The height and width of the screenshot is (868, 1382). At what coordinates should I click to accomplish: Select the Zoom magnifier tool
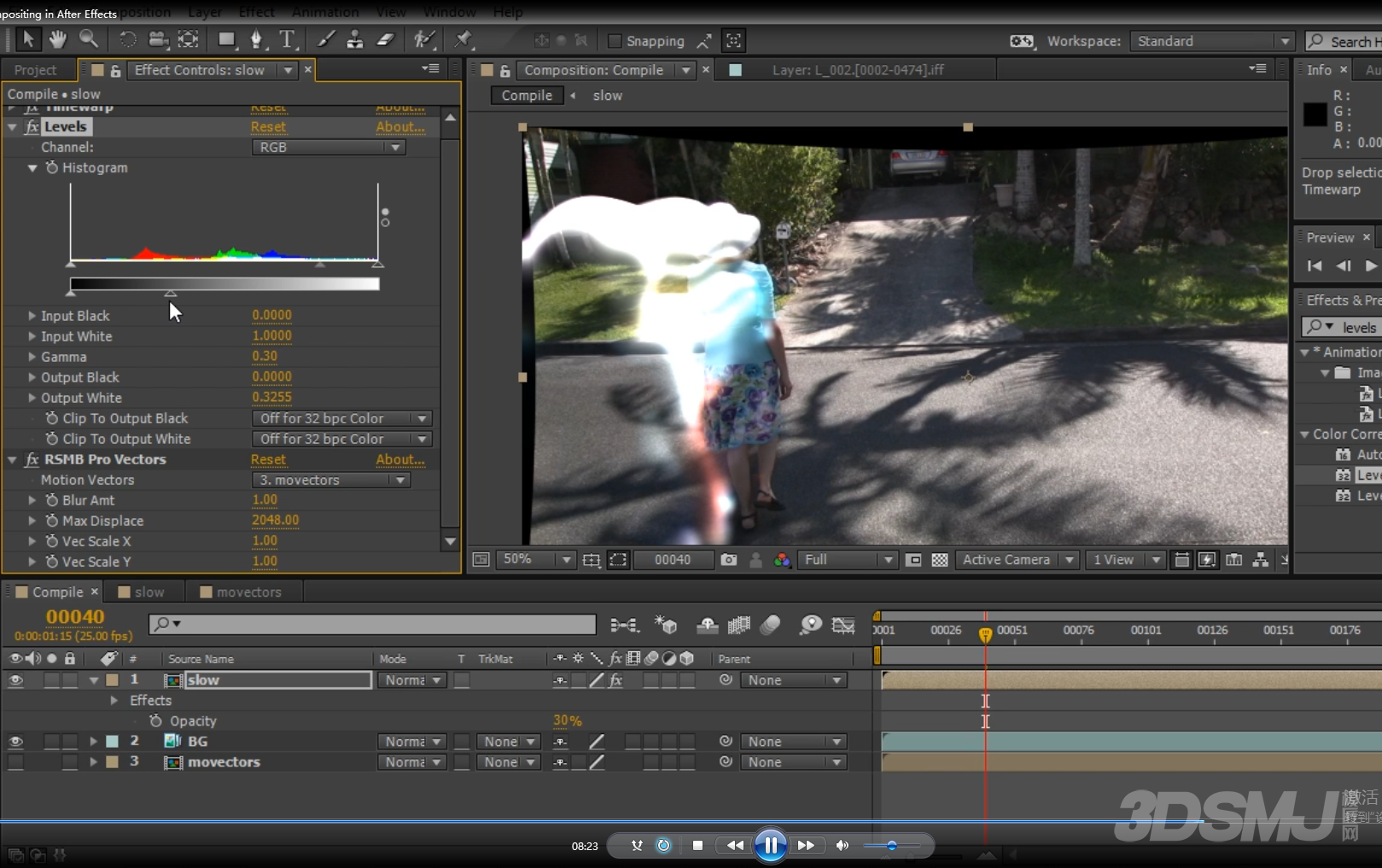click(x=88, y=39)
